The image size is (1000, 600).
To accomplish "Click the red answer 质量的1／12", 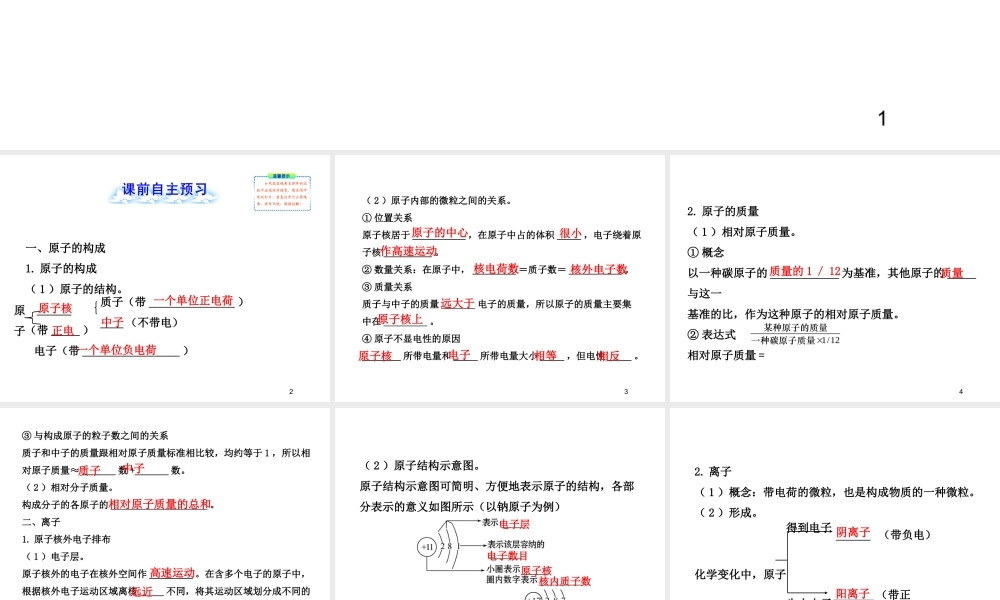I will click(805, 272).
